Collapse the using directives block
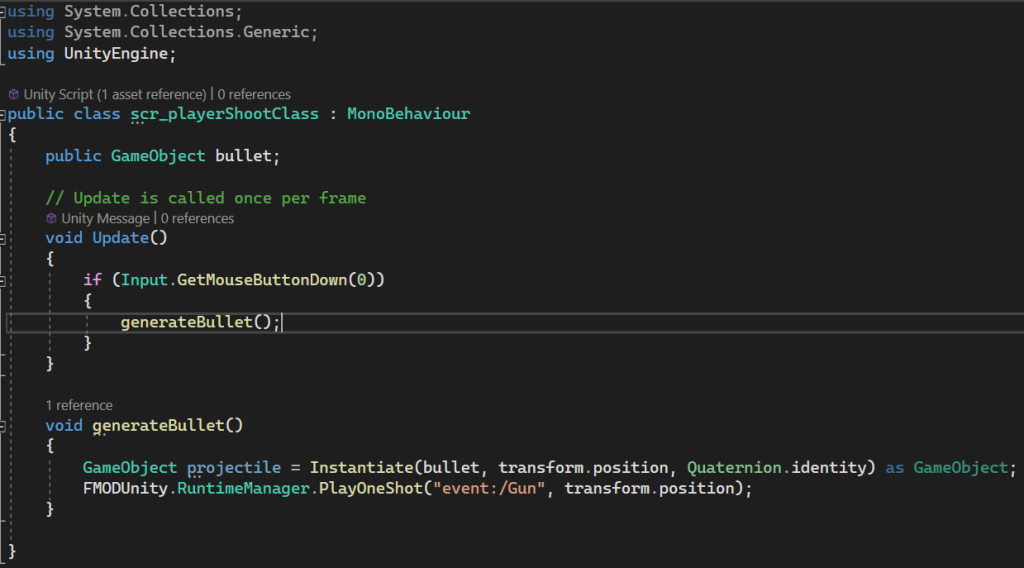 [4, 12]
